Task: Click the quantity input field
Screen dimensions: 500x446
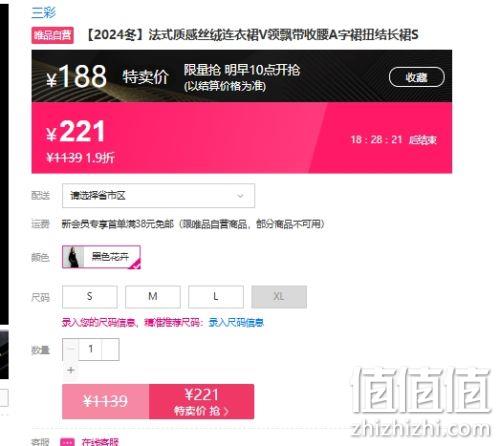Action: pyautogui.click(x=90, y=349)
